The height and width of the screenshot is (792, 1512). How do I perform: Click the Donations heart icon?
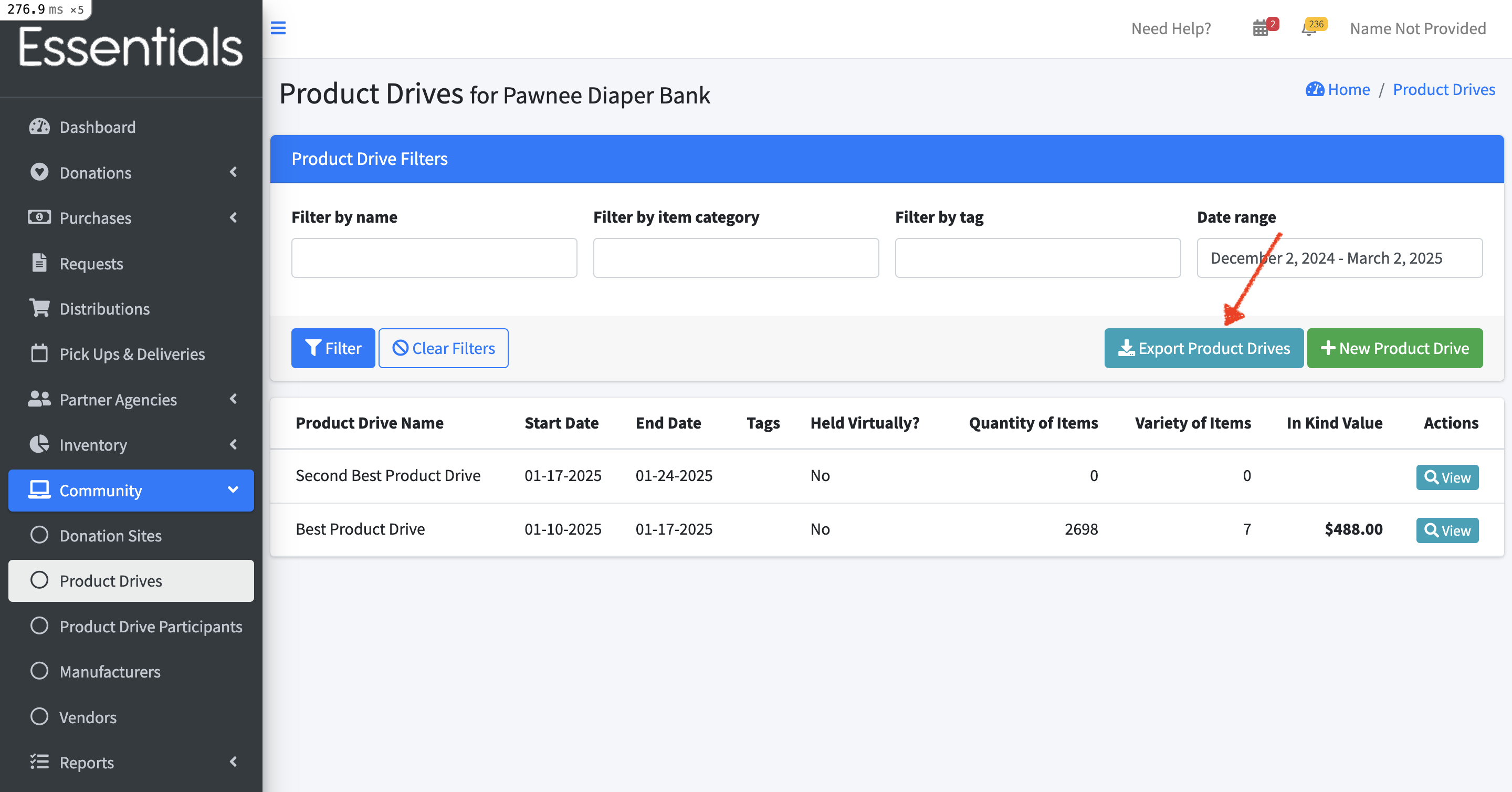39,172
